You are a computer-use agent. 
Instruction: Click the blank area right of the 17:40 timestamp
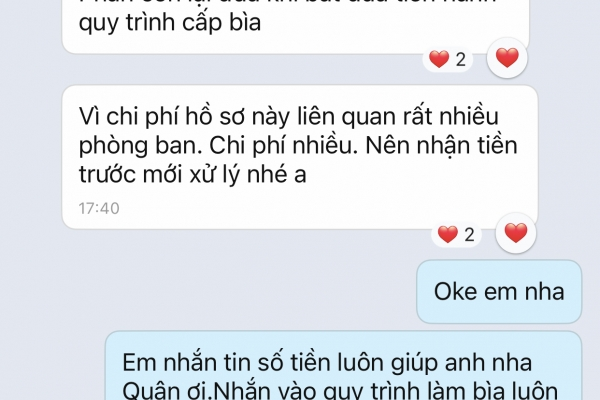[306, 209]
